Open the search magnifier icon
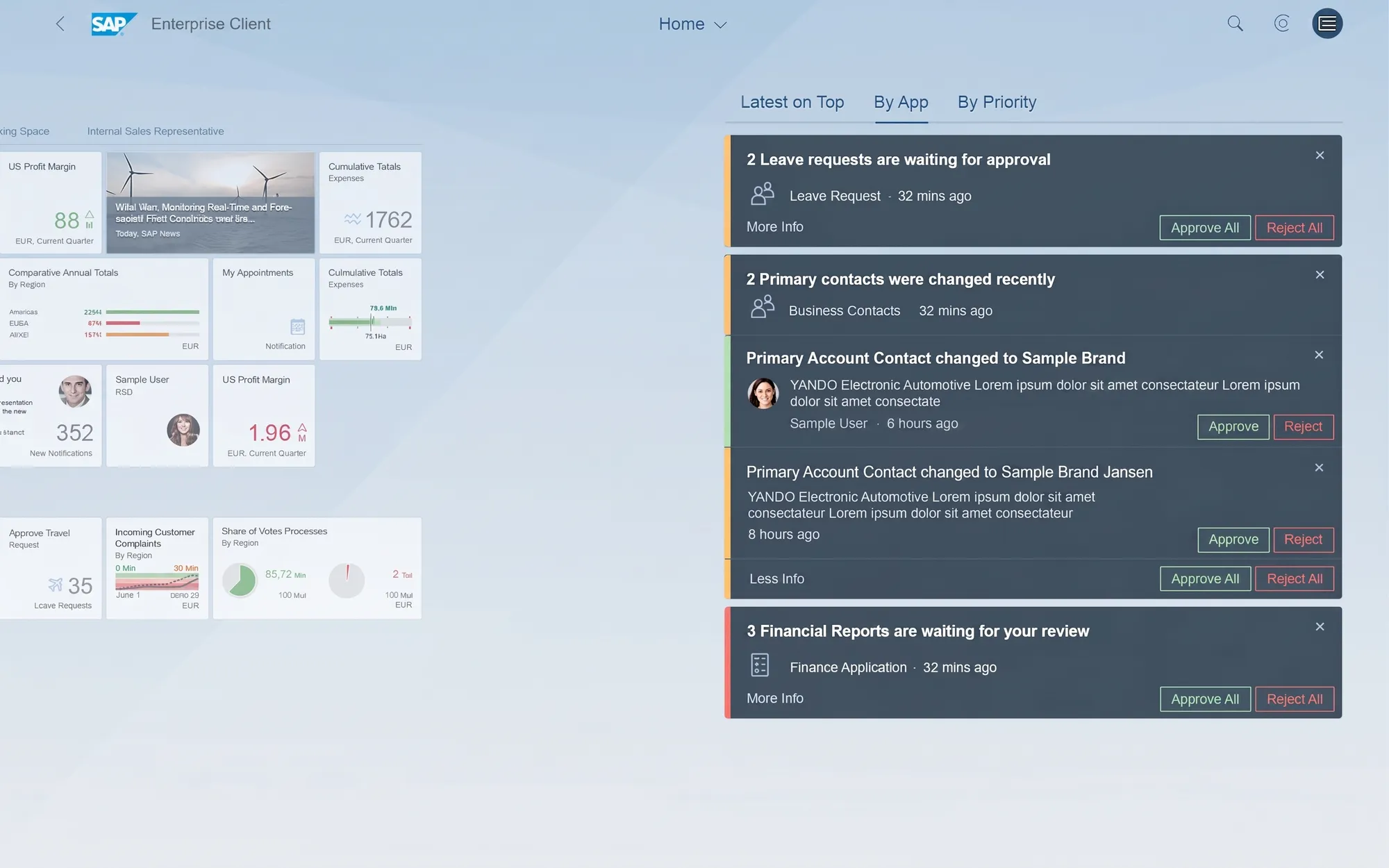Image resolution: width=1389 pixels, height=868 pixels. pos(1235,24)
